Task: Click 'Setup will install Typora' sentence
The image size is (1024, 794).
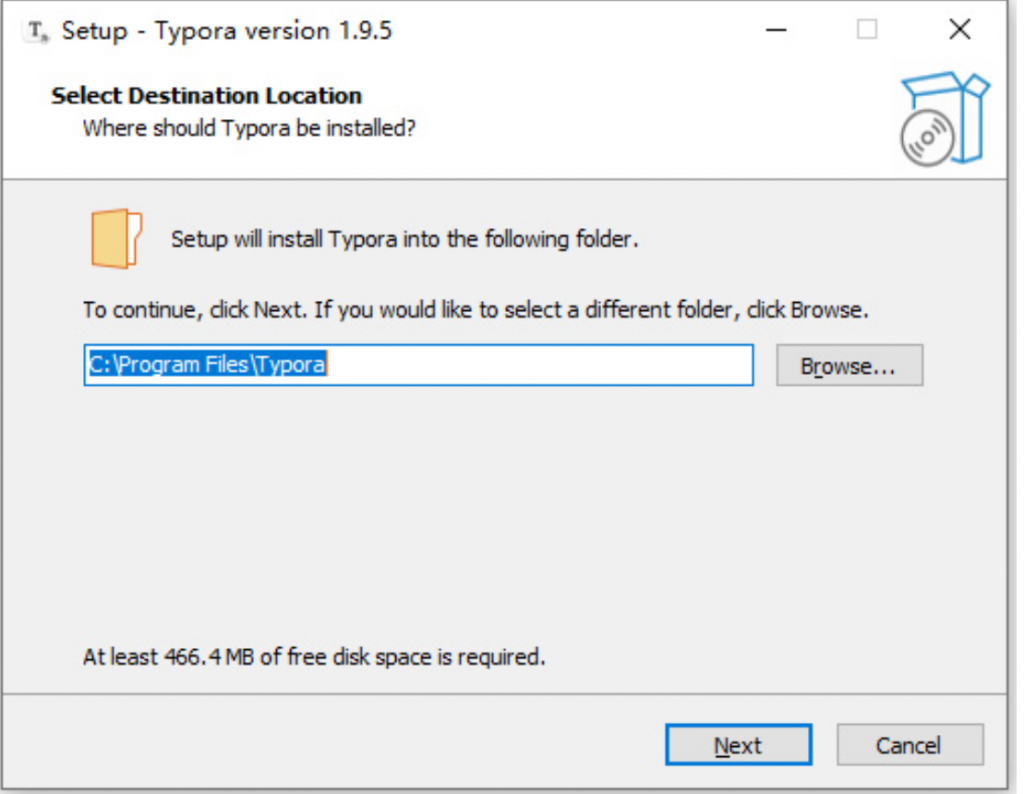Action: tap(404, 240)
